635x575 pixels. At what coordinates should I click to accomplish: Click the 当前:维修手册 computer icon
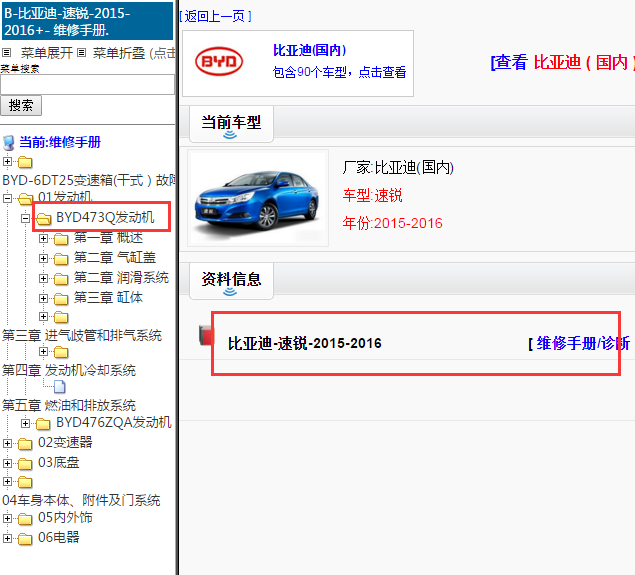[9, 143]
